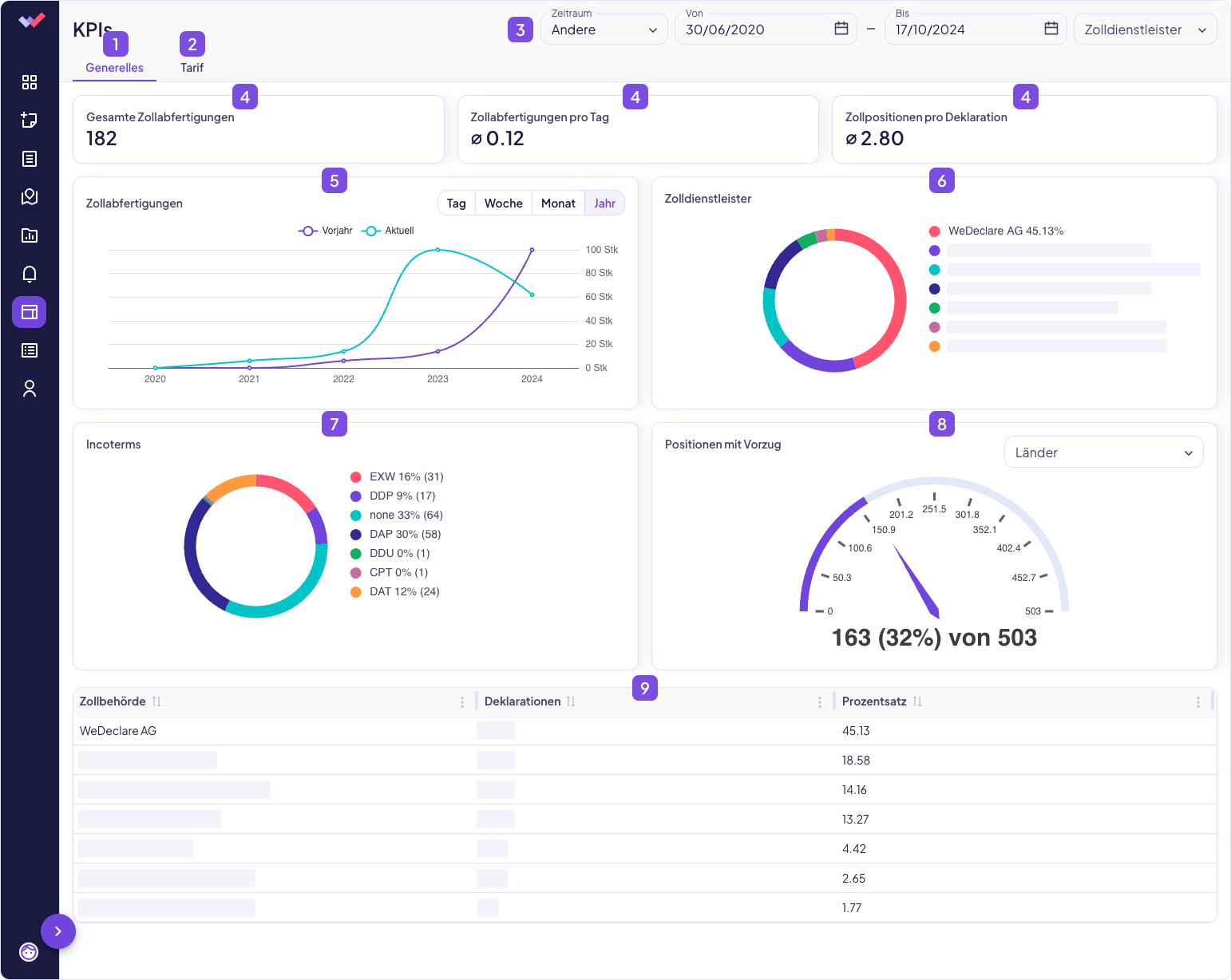
Task: Click the list view icon in sidebar
Action: point(30,350)
